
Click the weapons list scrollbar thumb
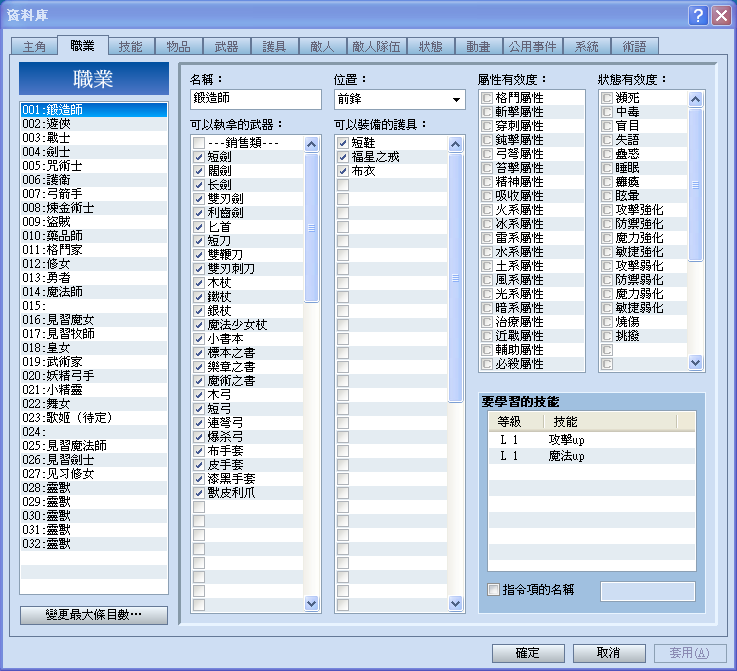click(x=311, y=227)
